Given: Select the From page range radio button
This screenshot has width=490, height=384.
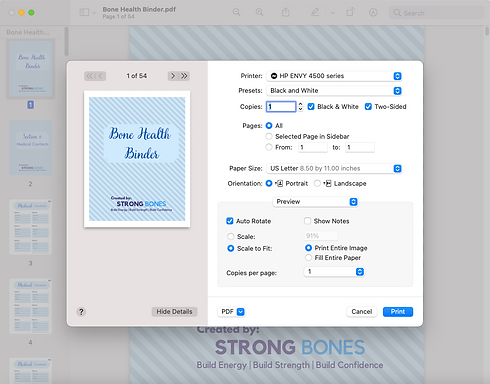Looking at the screenshot, I should coord(269,147).
